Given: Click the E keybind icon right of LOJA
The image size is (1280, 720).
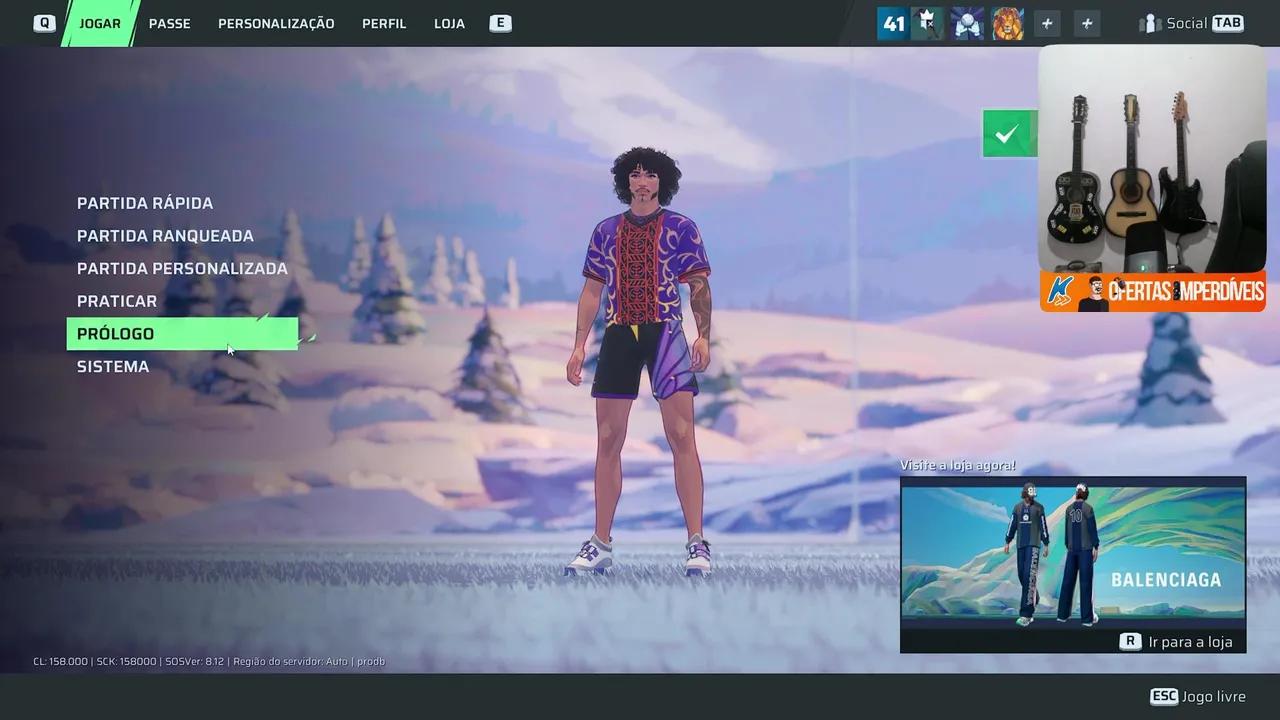Looking at the screenshot, I should tap(500, 22).
